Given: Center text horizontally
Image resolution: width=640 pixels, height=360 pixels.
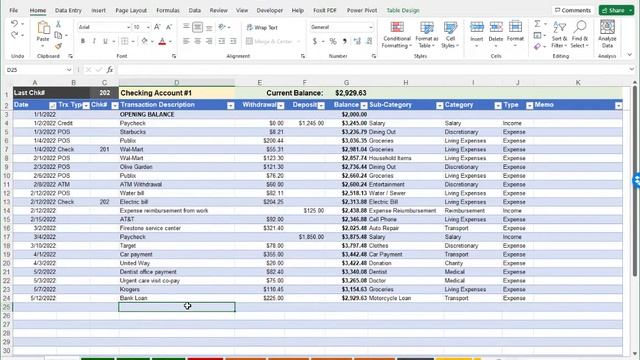Looking at the screenshot, I should tap(198, 41).
